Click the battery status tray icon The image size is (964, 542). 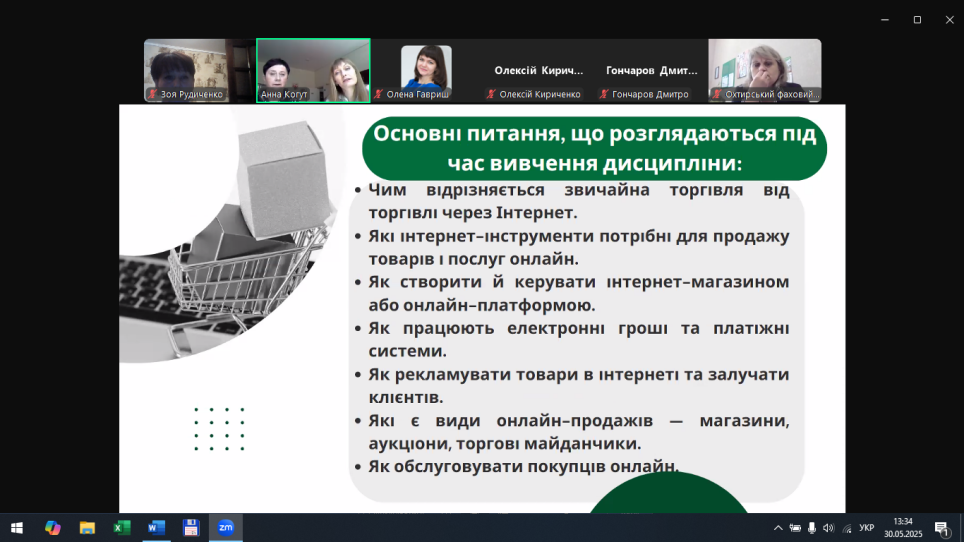click(795, 527)
